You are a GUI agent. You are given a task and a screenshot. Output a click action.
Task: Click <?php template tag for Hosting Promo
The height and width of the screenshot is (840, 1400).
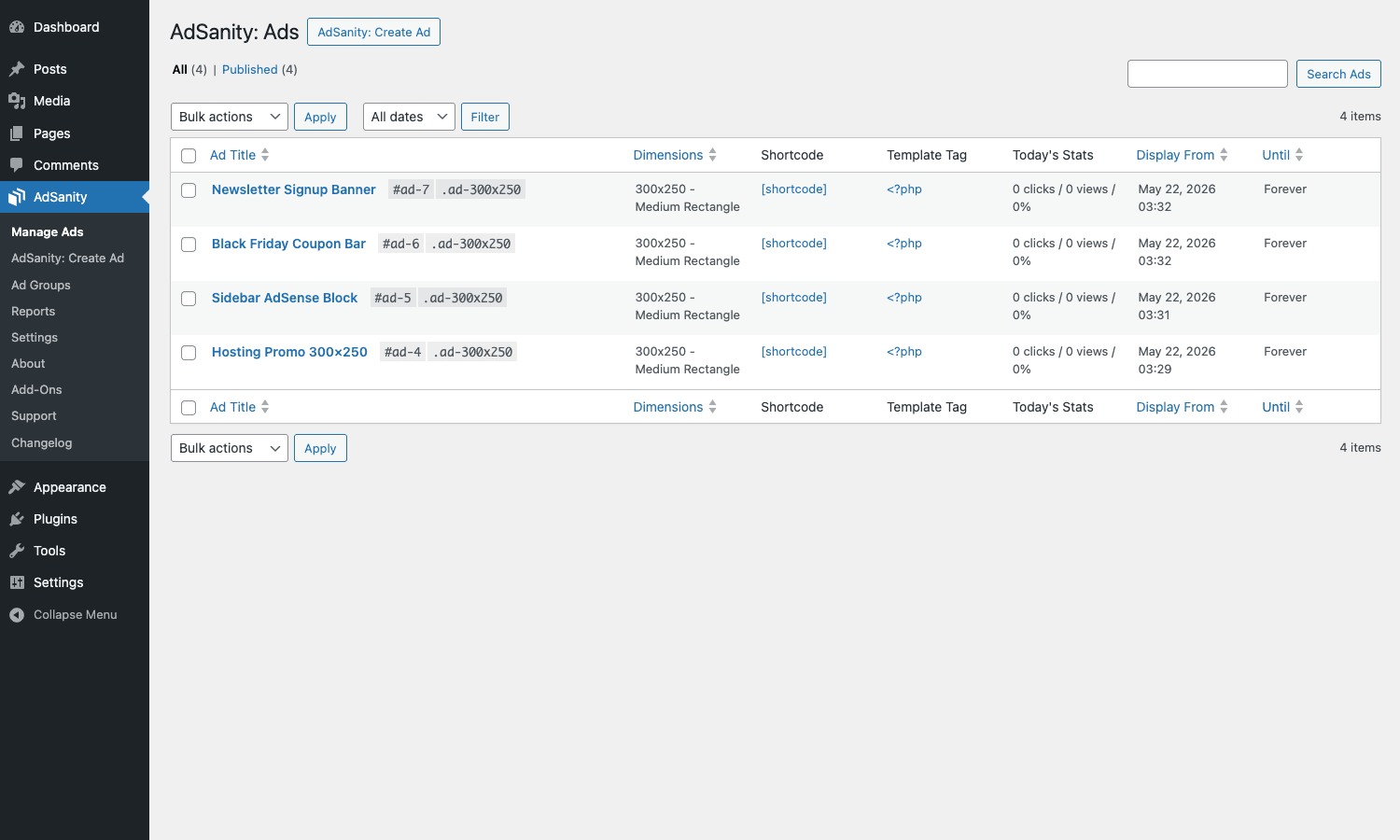click(904, 351)
